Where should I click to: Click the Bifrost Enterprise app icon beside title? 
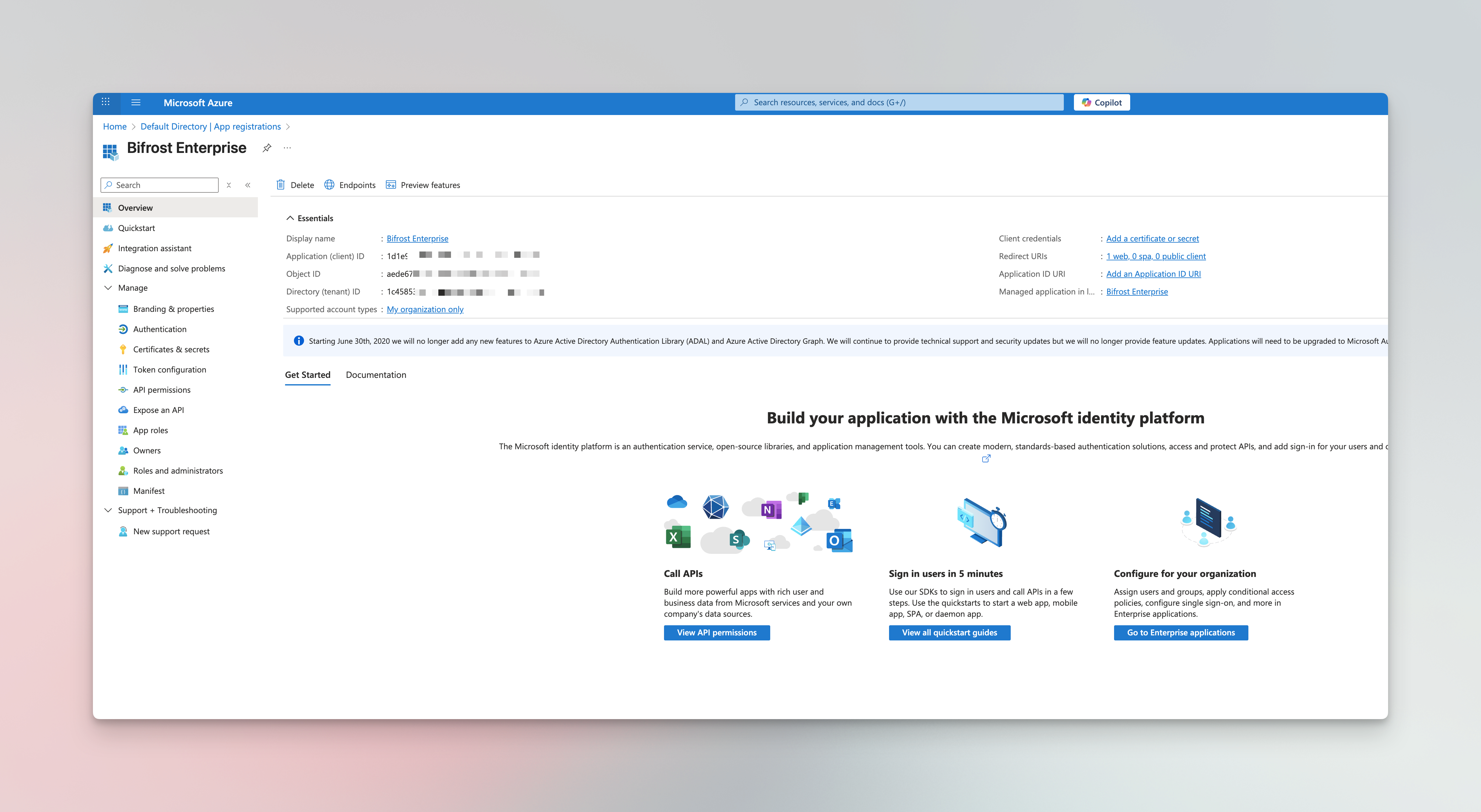point(110,152)
